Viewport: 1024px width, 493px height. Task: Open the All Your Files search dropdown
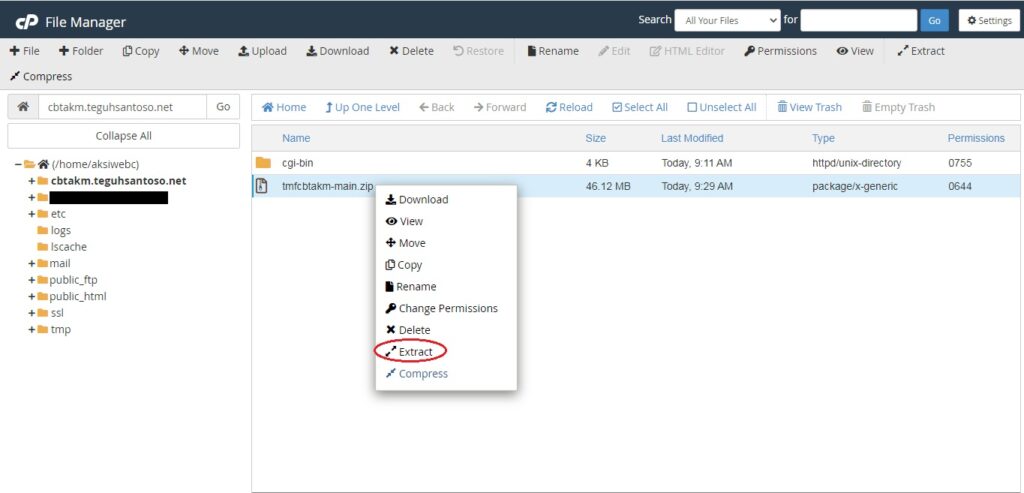pos(727,20)
